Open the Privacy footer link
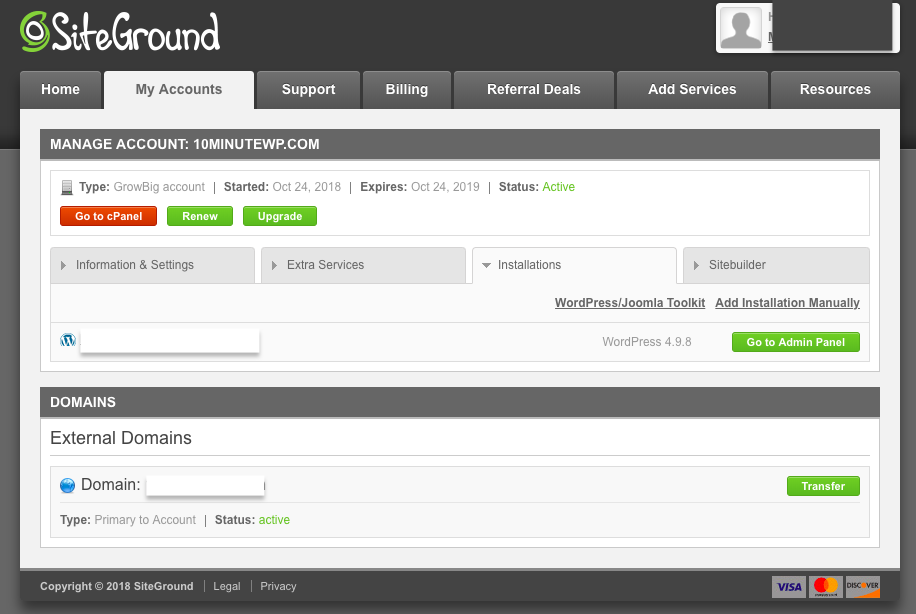 278,586
